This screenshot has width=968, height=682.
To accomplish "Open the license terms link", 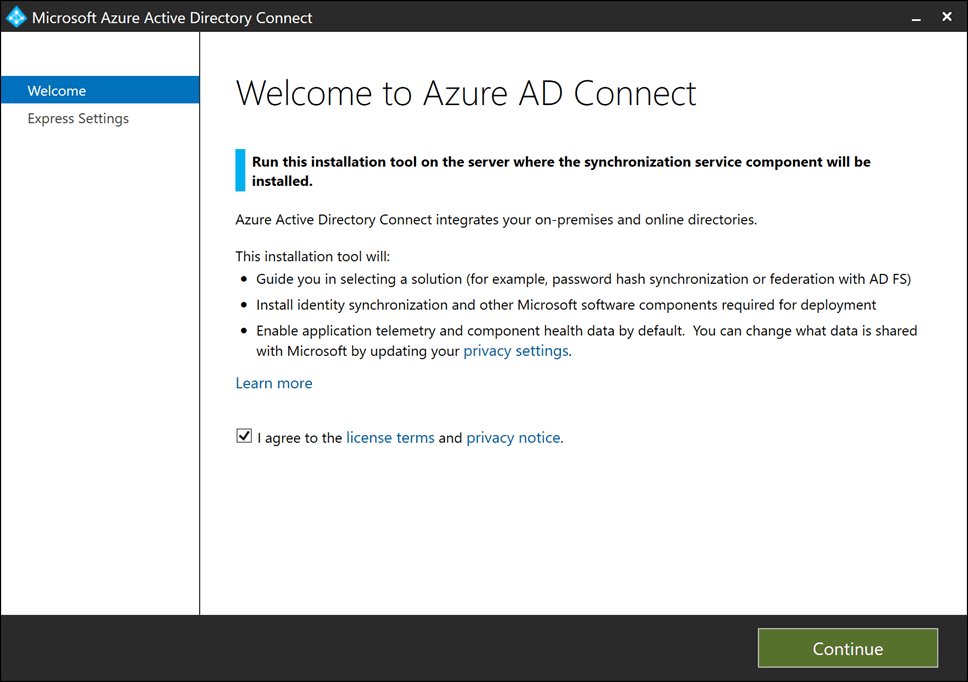I will tap(390, 438).
